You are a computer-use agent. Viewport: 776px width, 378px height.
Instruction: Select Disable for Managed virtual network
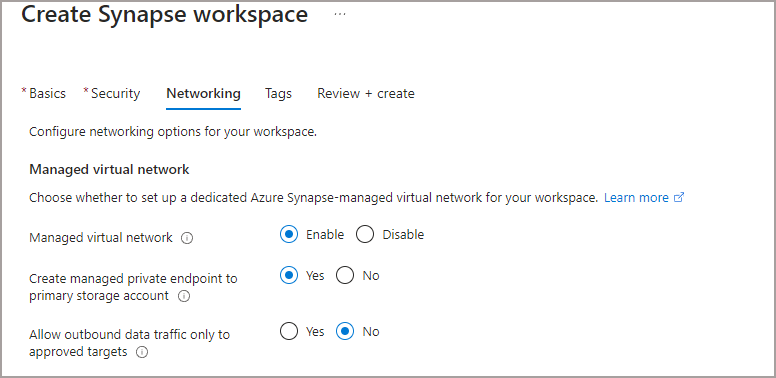365,234
